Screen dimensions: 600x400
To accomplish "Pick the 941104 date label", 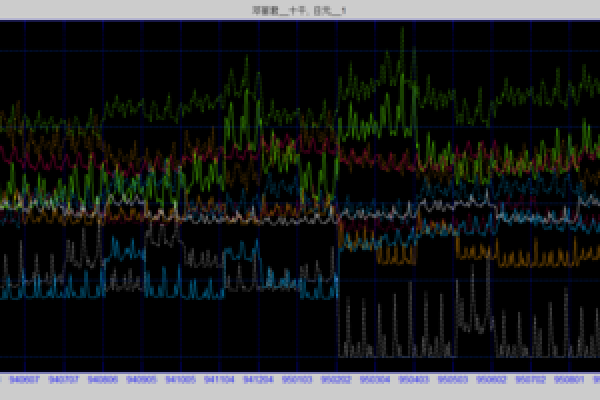I will pyautogui.click(x=219, y=380).
